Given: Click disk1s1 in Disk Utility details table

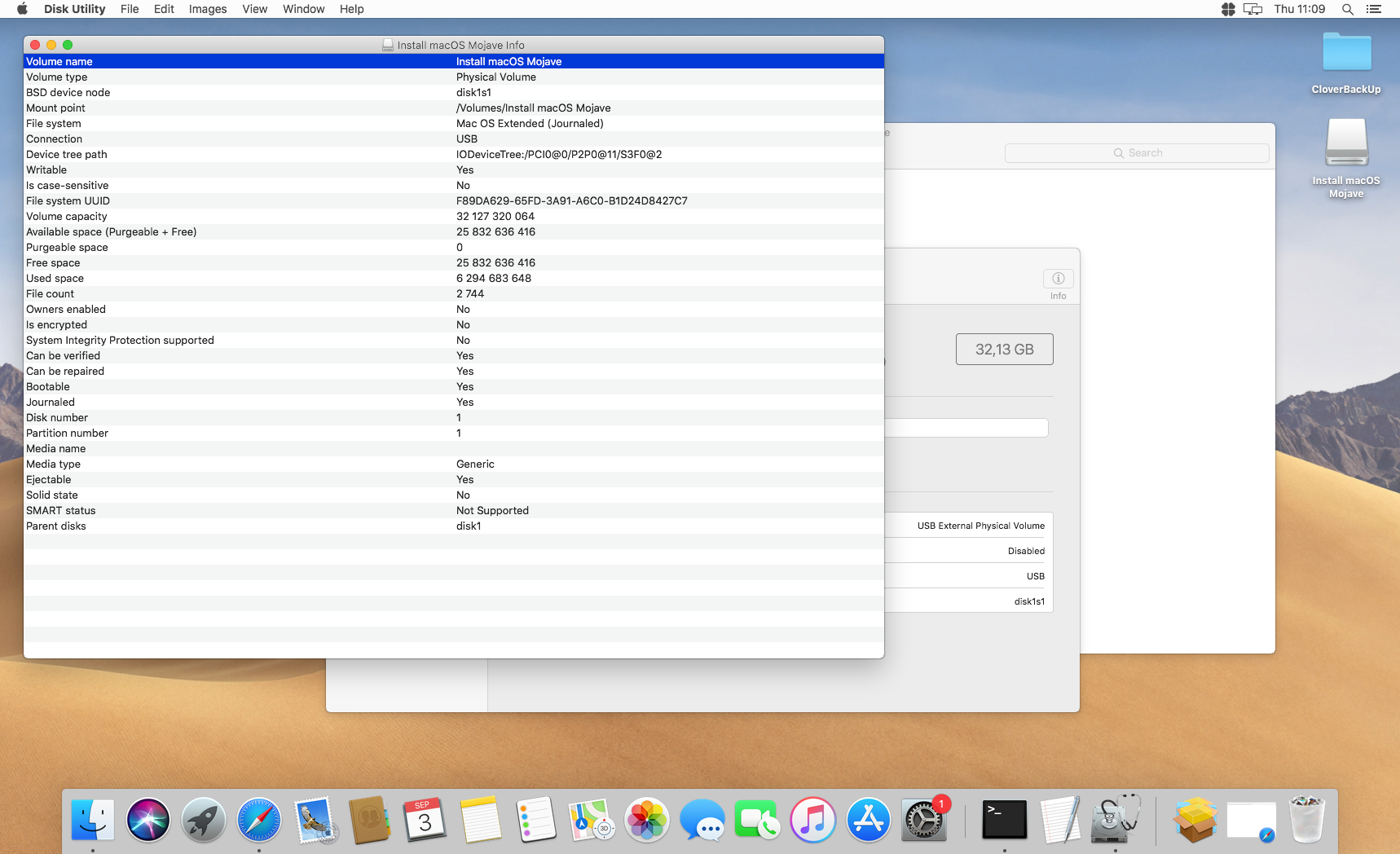Looking at the screenshot, I should point(1029,601).
